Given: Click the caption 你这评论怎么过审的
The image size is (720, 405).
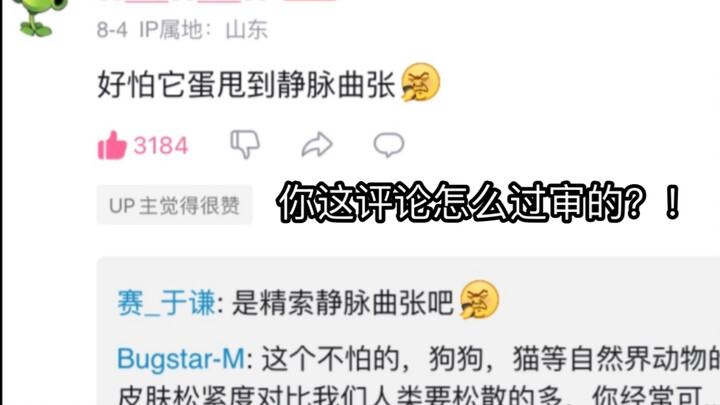Looking at the screenshot, I should [479, 202].
